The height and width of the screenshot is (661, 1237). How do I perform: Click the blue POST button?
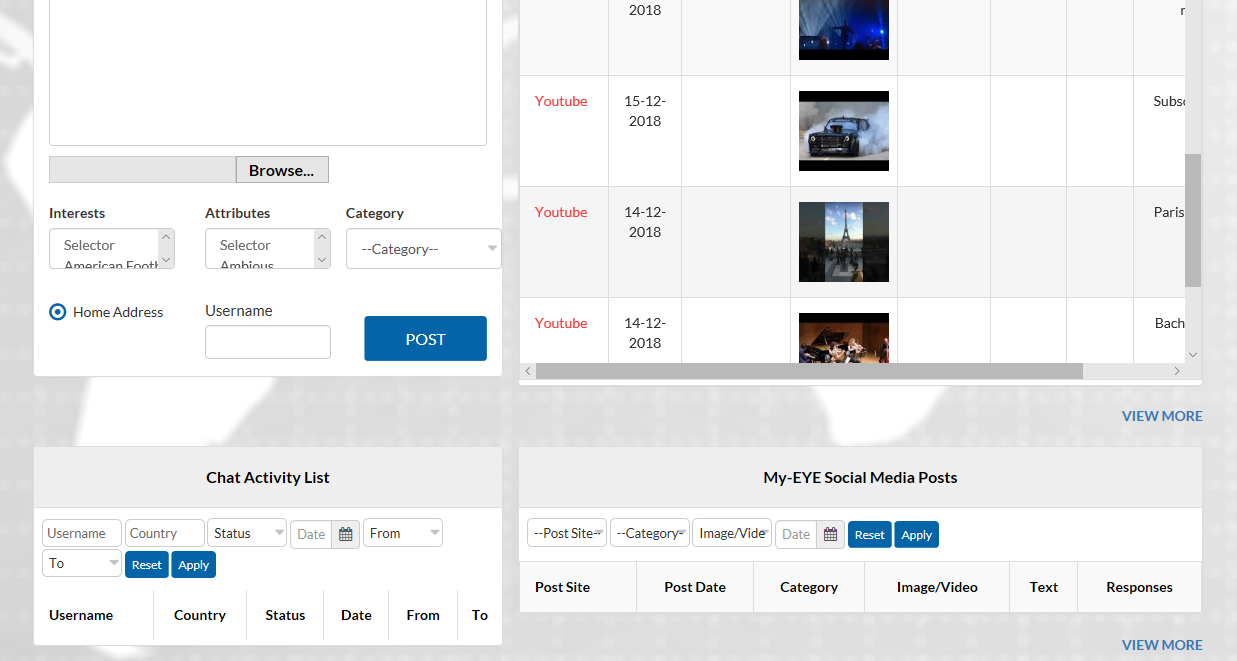click(425, 339)
